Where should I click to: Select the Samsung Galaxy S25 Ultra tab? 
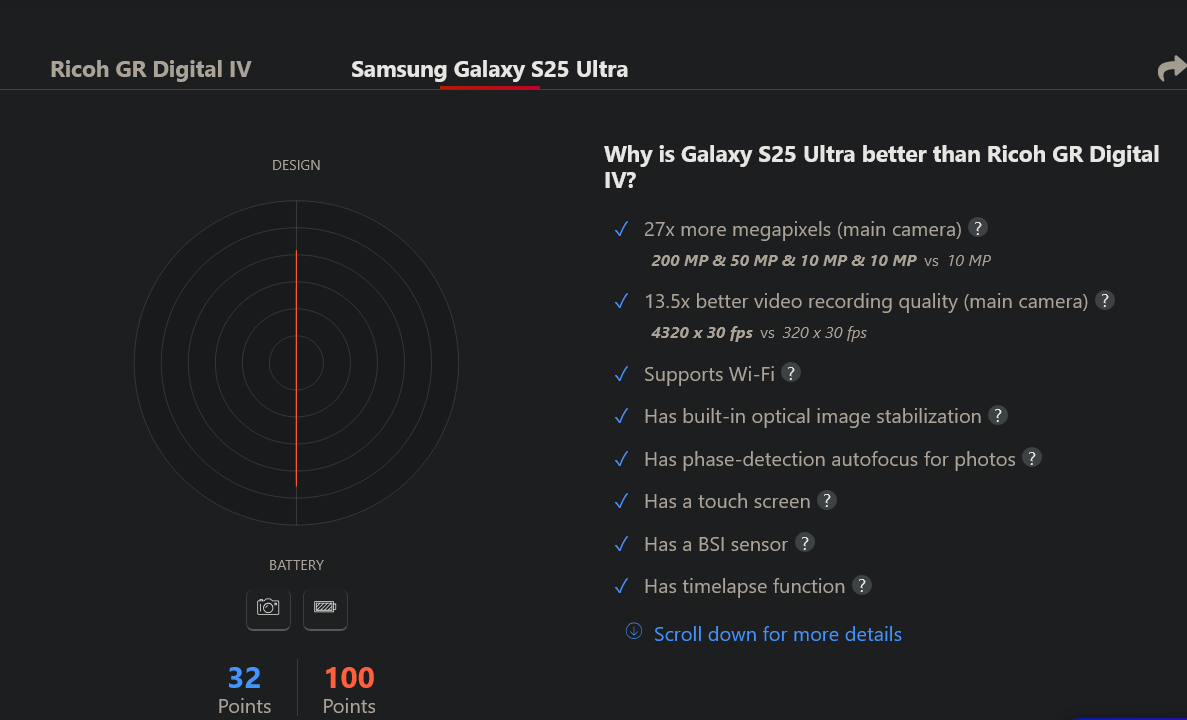pyautogui.click(x=490, y=69)
